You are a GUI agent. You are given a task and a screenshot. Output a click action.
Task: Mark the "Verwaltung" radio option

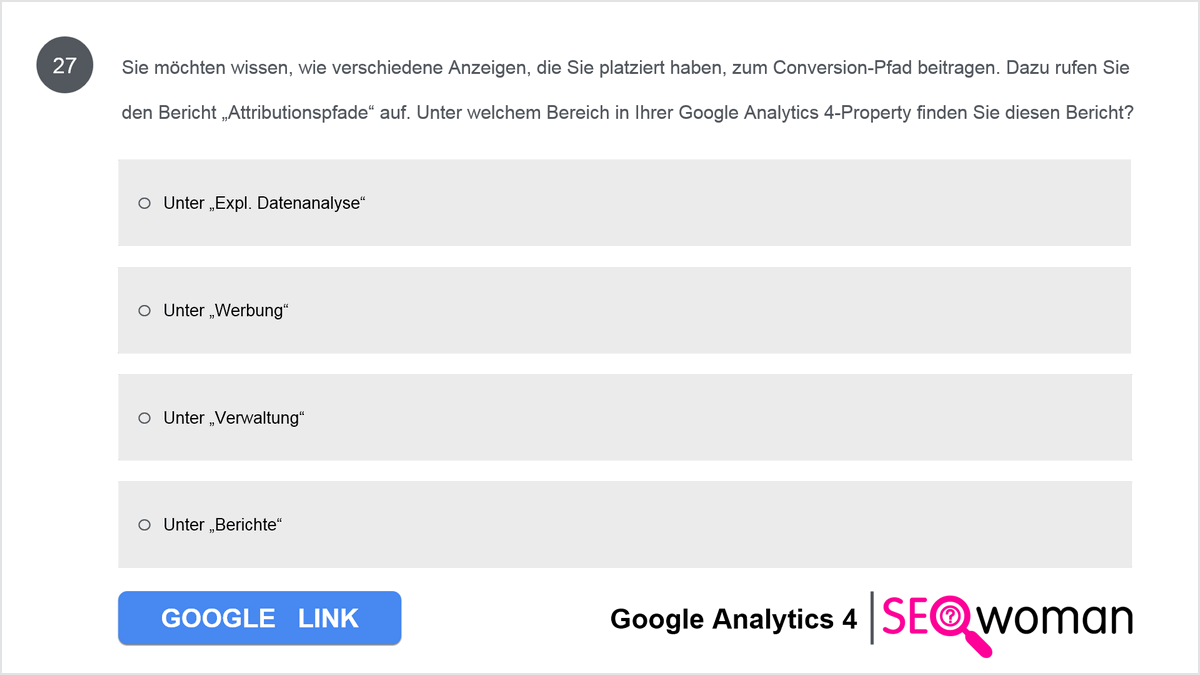click(144, 417)
